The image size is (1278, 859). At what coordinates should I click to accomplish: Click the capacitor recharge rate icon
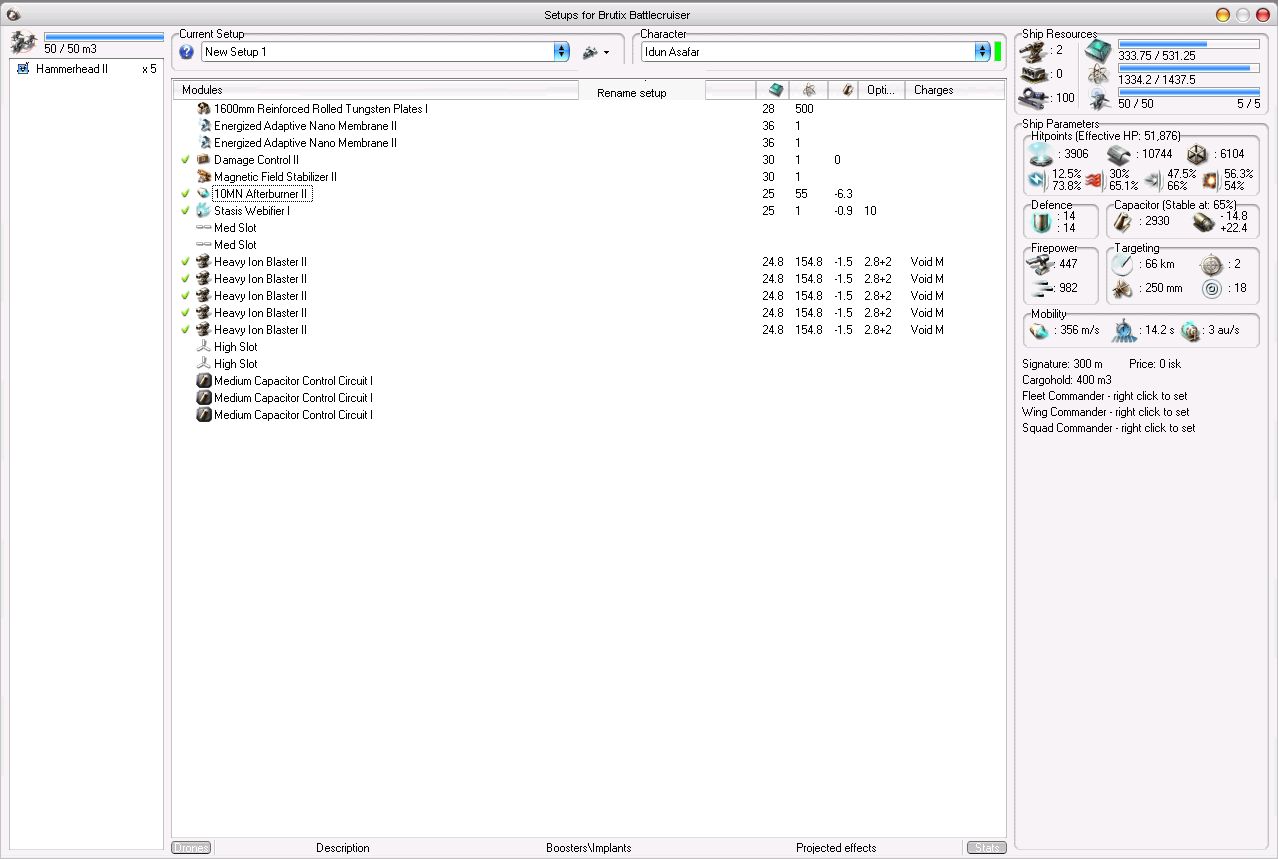(x=1203, y=221)
